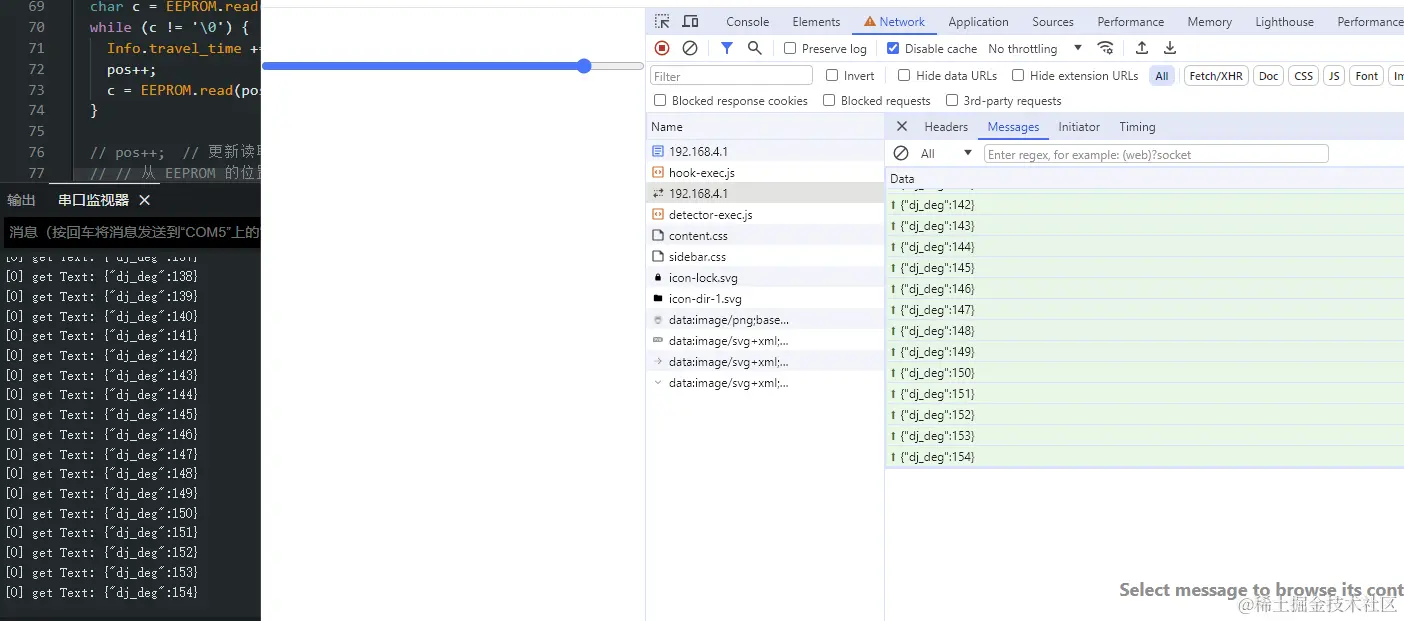This screenshot has width=1404, height=621.
Task: Select the {"dj_deg":148} WebSocket message
Action: click(x=1144, y=331)
